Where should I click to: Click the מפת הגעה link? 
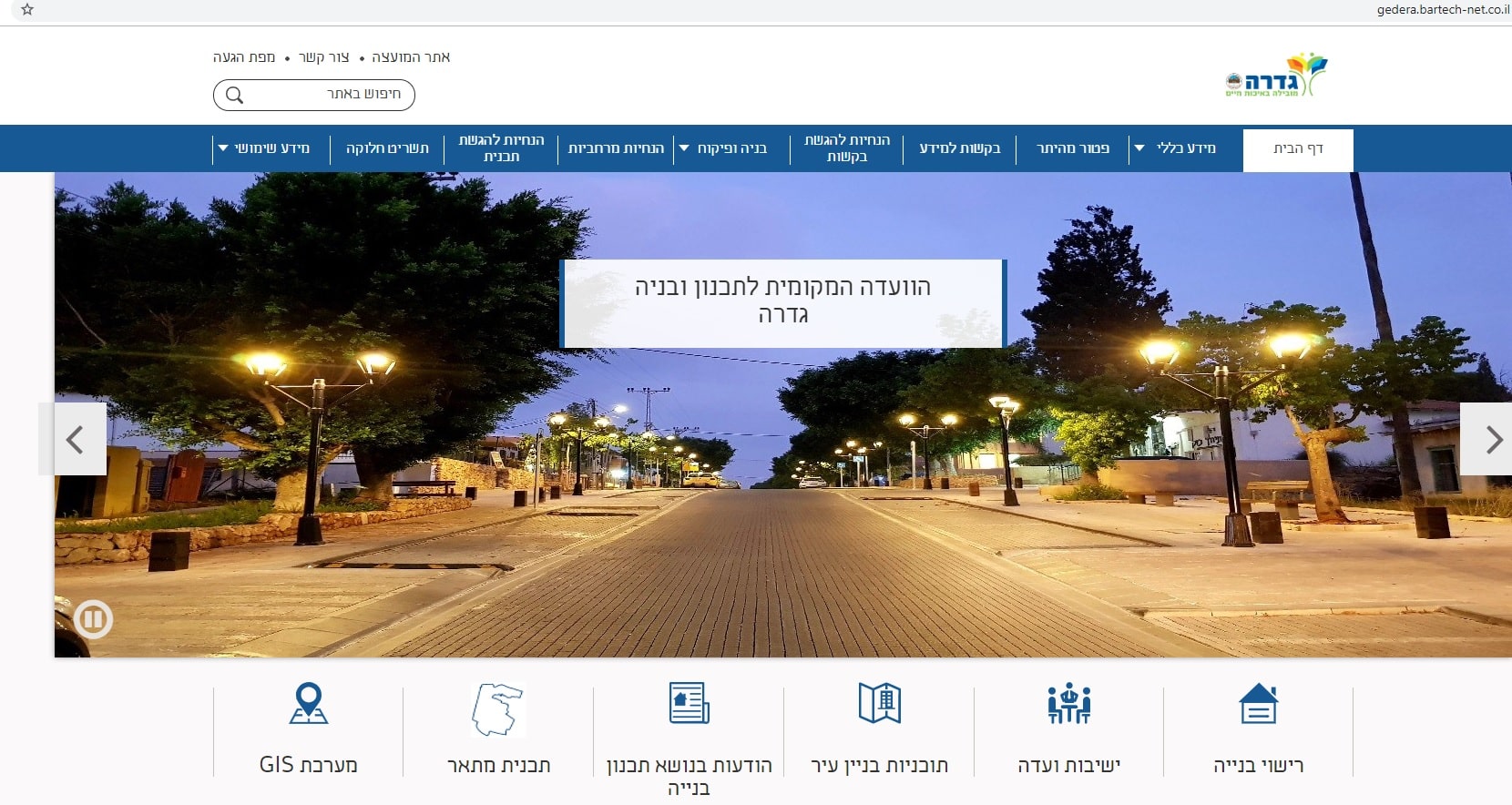[244, 57]
